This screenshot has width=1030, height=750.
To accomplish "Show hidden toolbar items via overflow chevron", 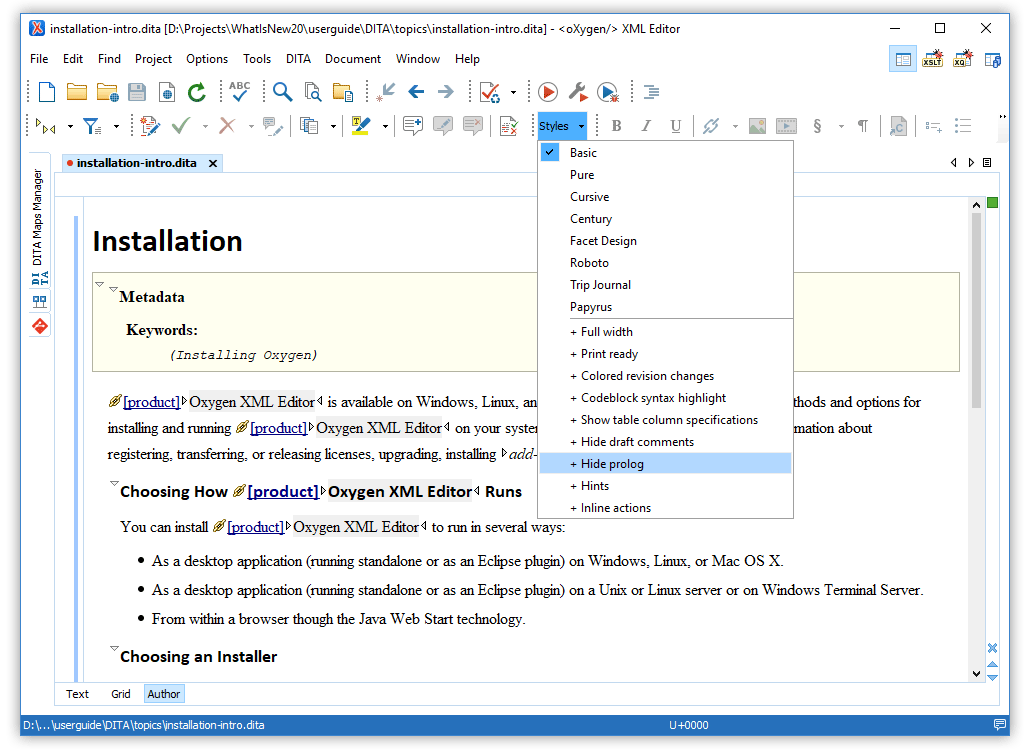I will [1002, 117].
